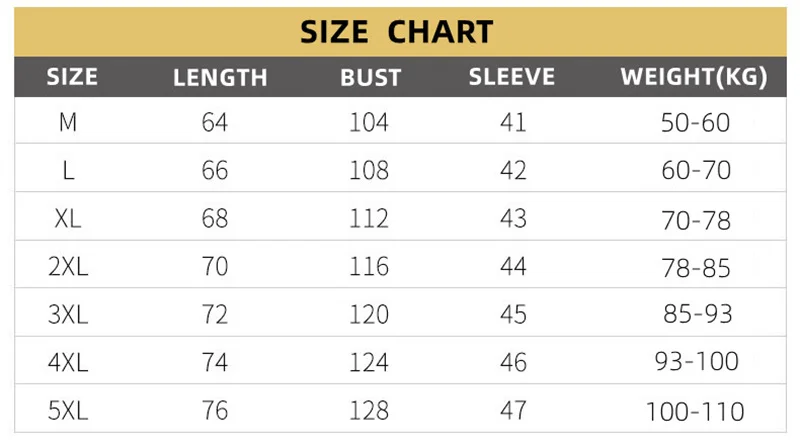Select the M size row label
This screenshot has height=448, width=800.
pos(68,123)
